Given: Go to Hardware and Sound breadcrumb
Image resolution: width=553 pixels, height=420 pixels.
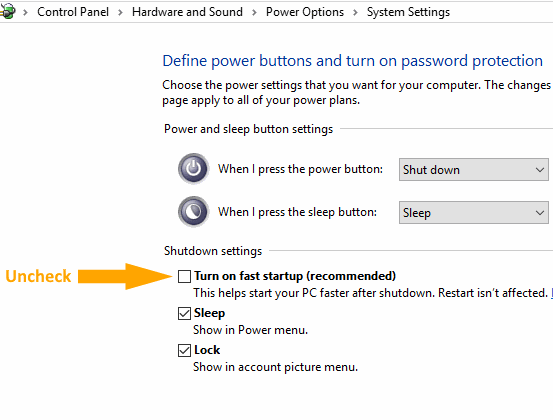Looking at the screenshot, I should coord(187,12).
